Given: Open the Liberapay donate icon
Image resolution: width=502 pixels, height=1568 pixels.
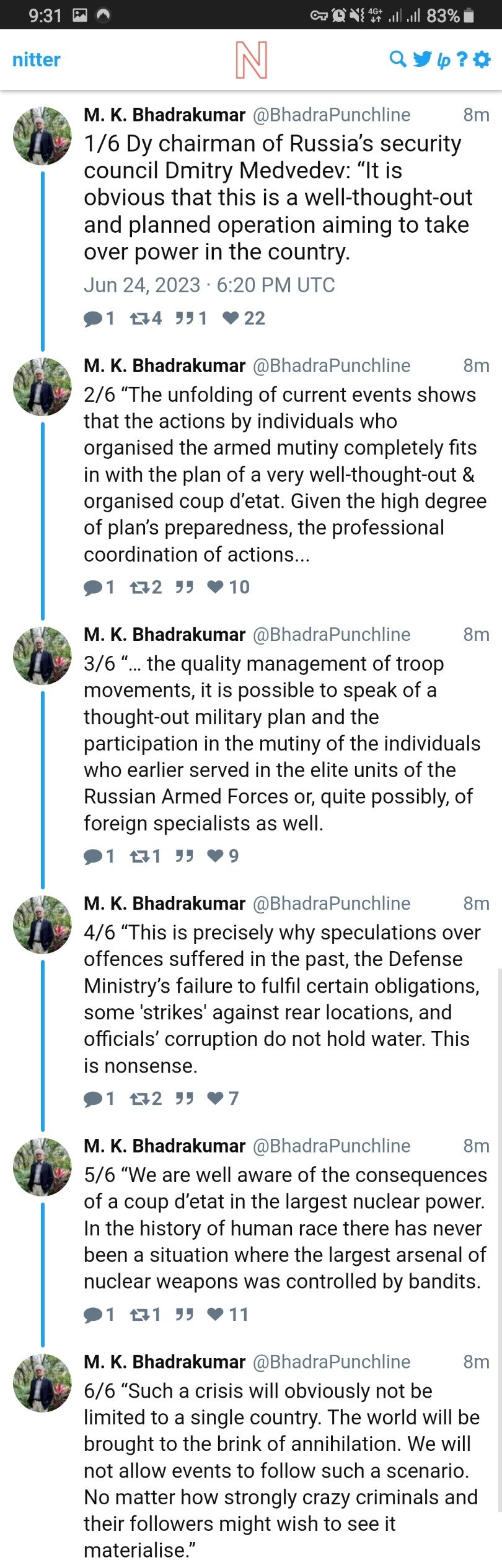Looking at the screenshot, I should [443, 60].
